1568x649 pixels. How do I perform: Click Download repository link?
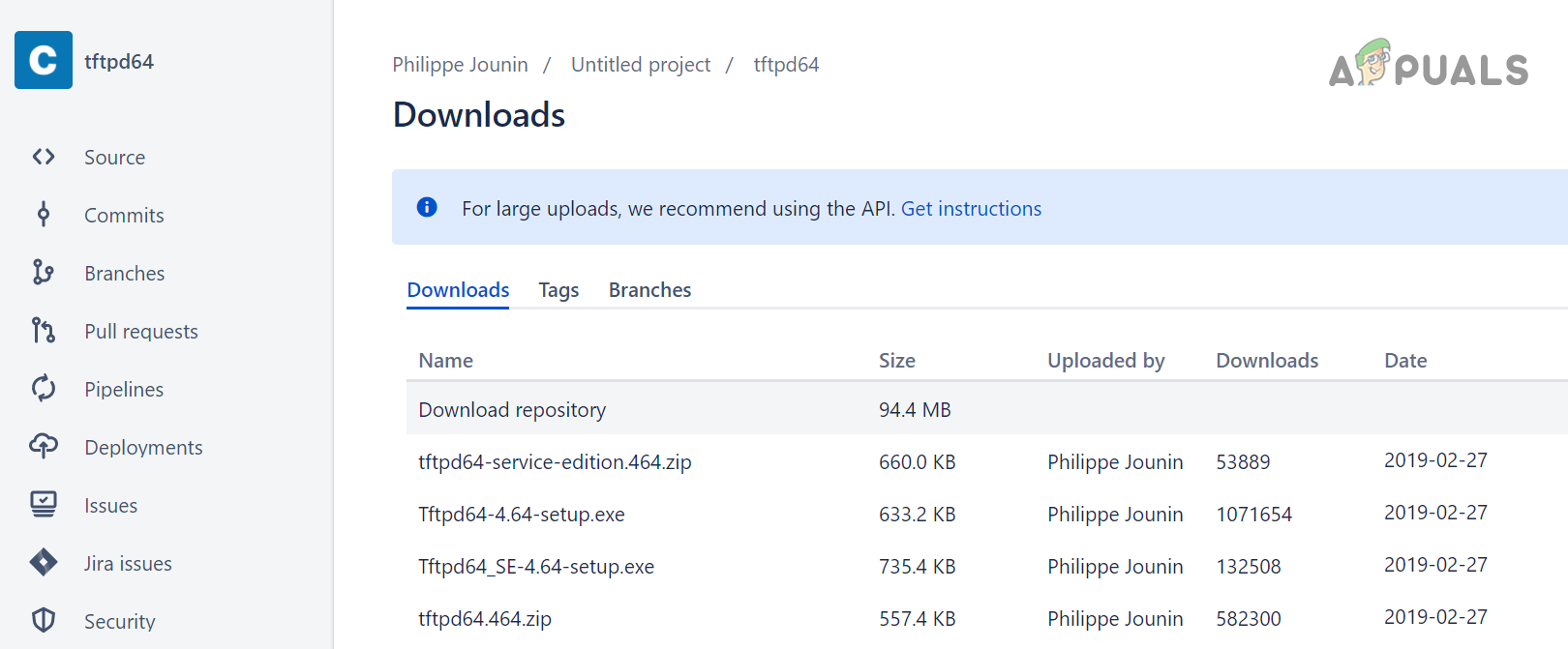coord(512,410)
